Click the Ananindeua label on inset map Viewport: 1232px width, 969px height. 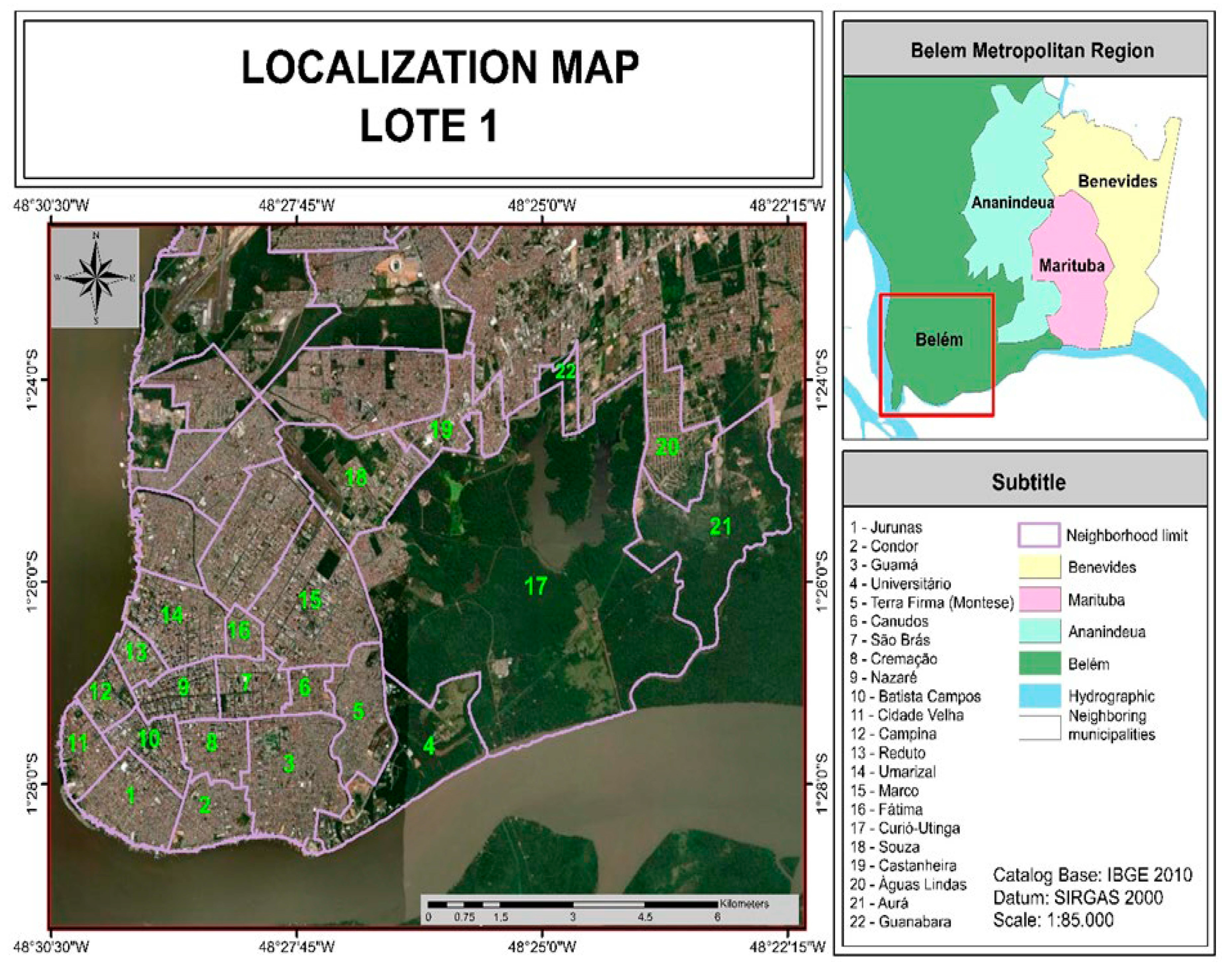tap(1013, 202)
